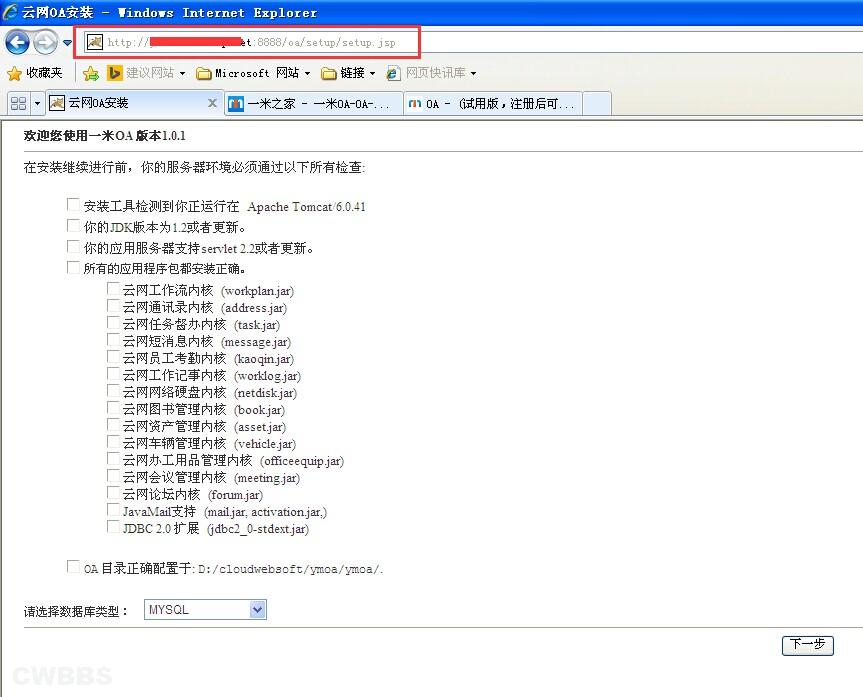Expand the Microsoft 网站 dropdown arrow
The height and width of the screenshot is (697, 863).
307,73
